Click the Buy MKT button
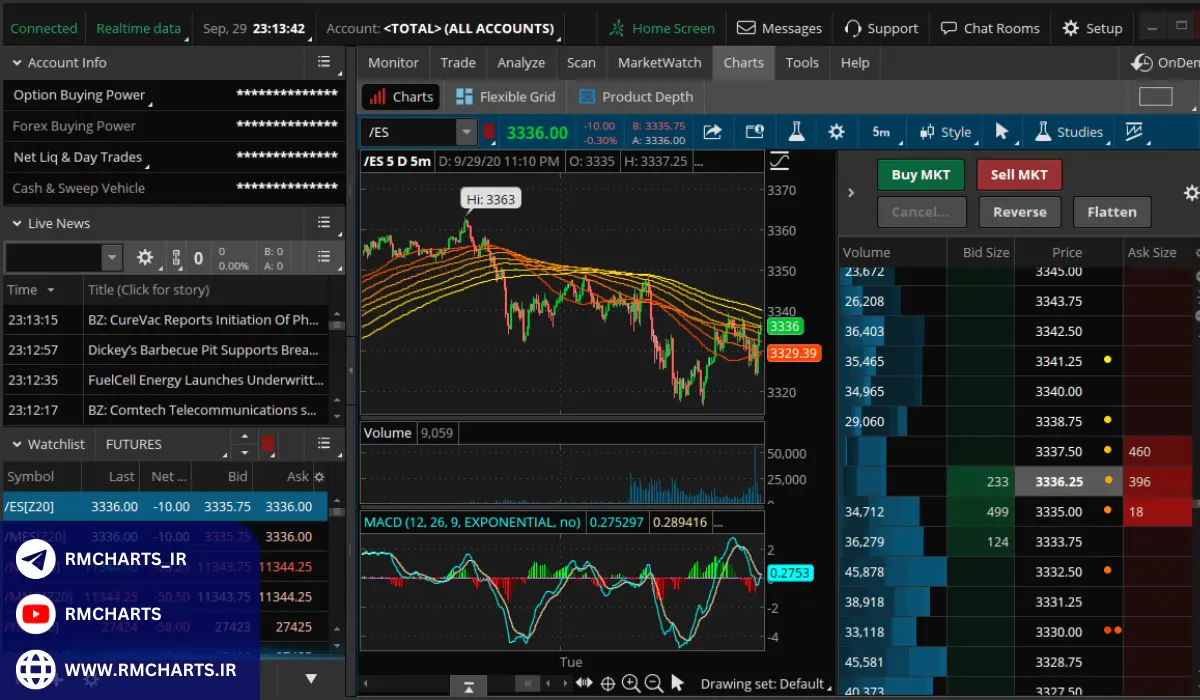The image size is (1200, 700). [920, 174]
